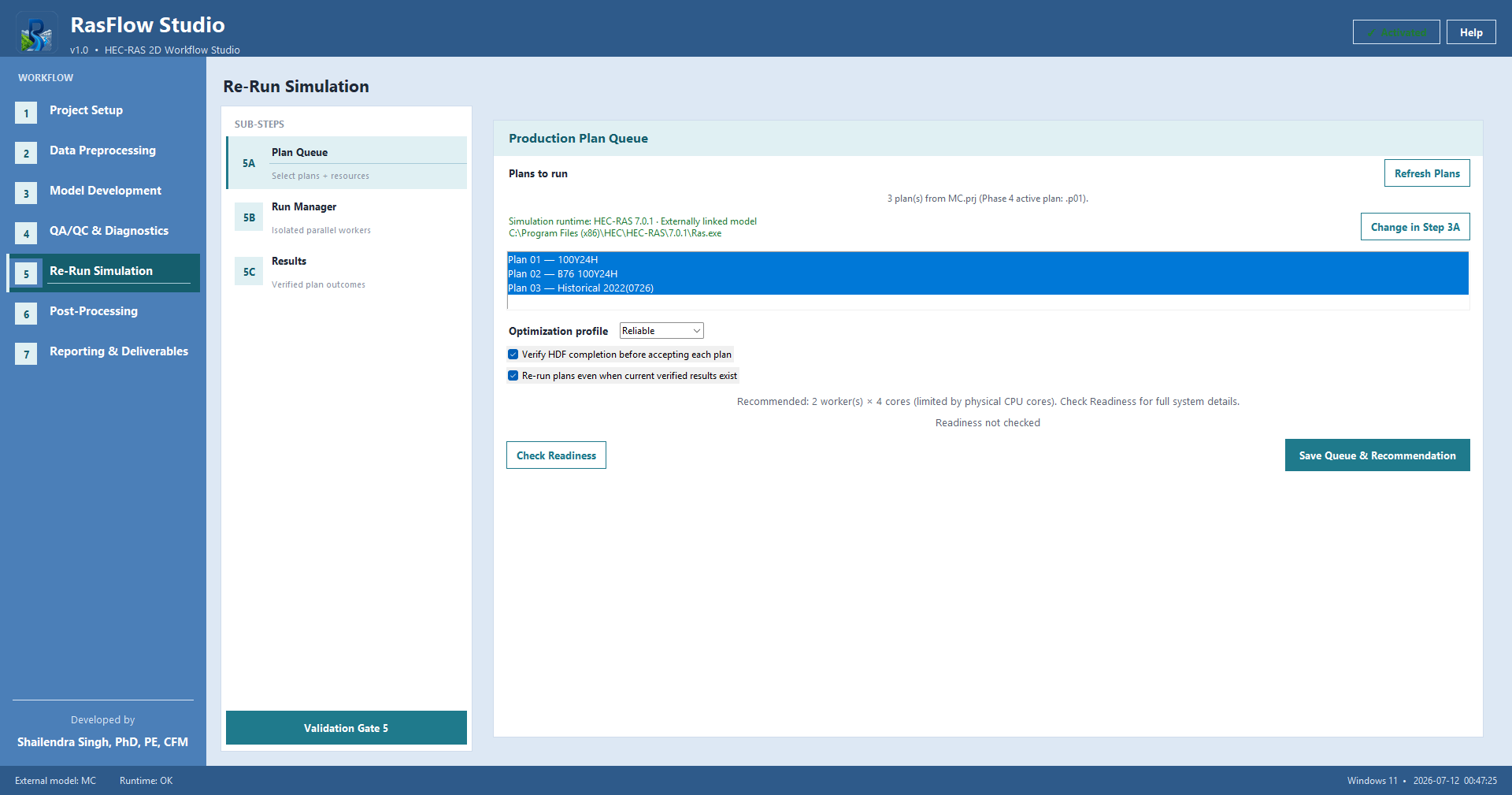This screenshot has height=795, width=1512.
Task: Click the Windows 11 date-time status text
Action: click(x=1421, y=781)
